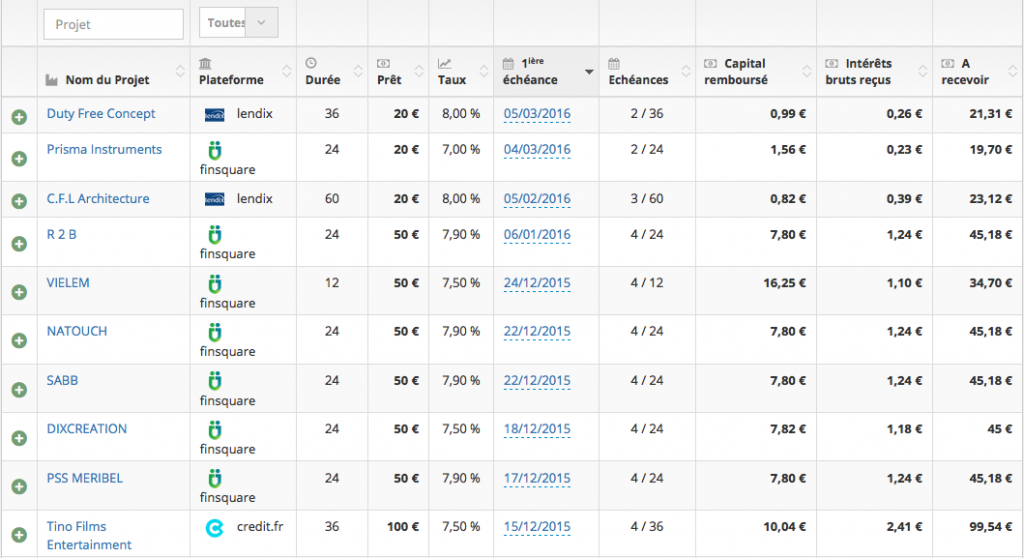The height and width of the screenshot is (558, 1024).
Task: Open the Duty Free Concept project link
Action: (101, 114)
